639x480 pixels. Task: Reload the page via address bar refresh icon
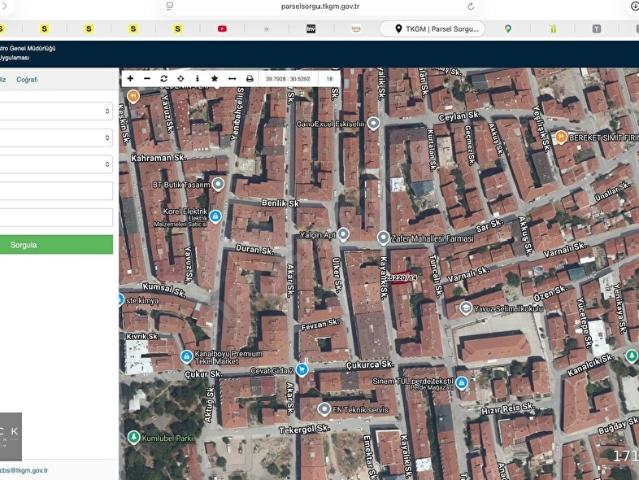[471, 7]
